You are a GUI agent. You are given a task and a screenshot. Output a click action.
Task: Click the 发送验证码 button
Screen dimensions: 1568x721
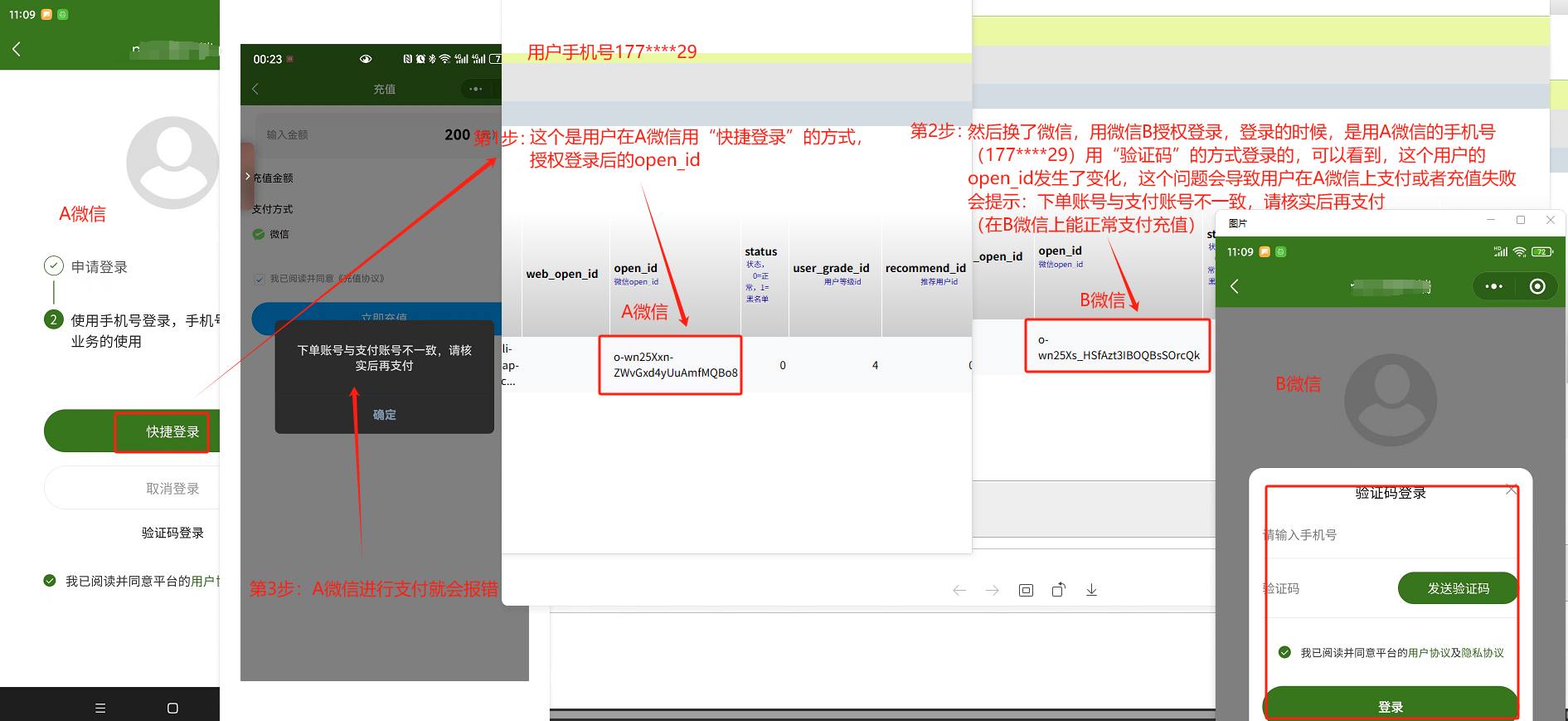pyautogui.click(x=1458, y=588)
